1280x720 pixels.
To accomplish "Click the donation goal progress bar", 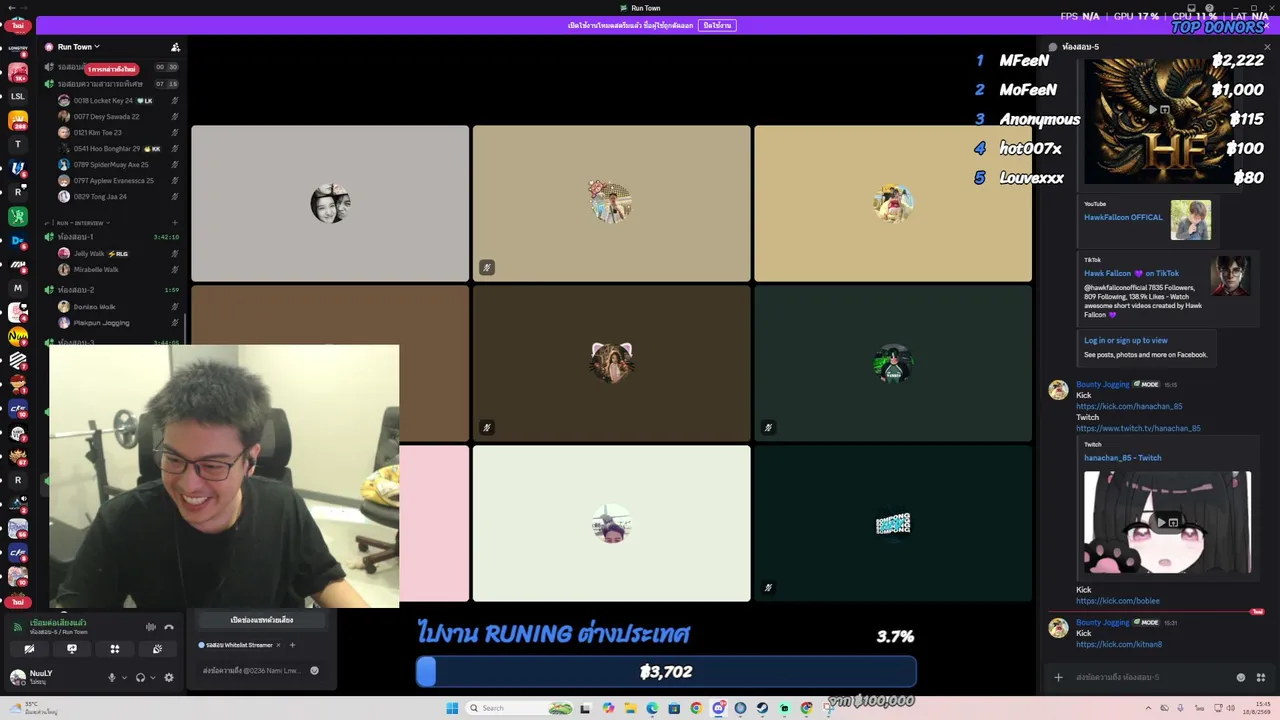I will tap(666, 672).
